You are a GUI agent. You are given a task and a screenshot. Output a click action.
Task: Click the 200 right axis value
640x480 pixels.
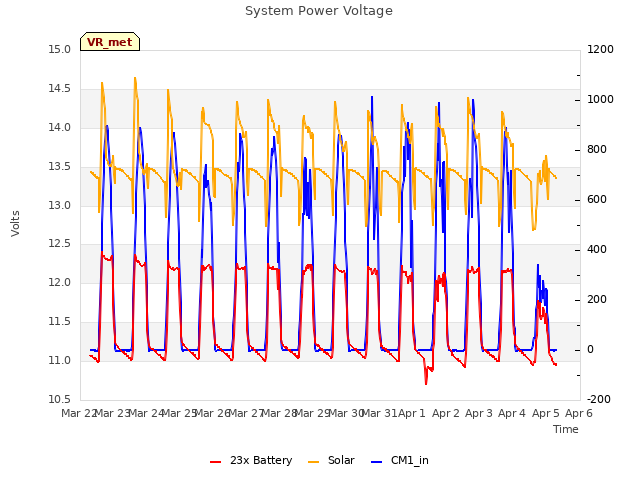pos(597,300)
